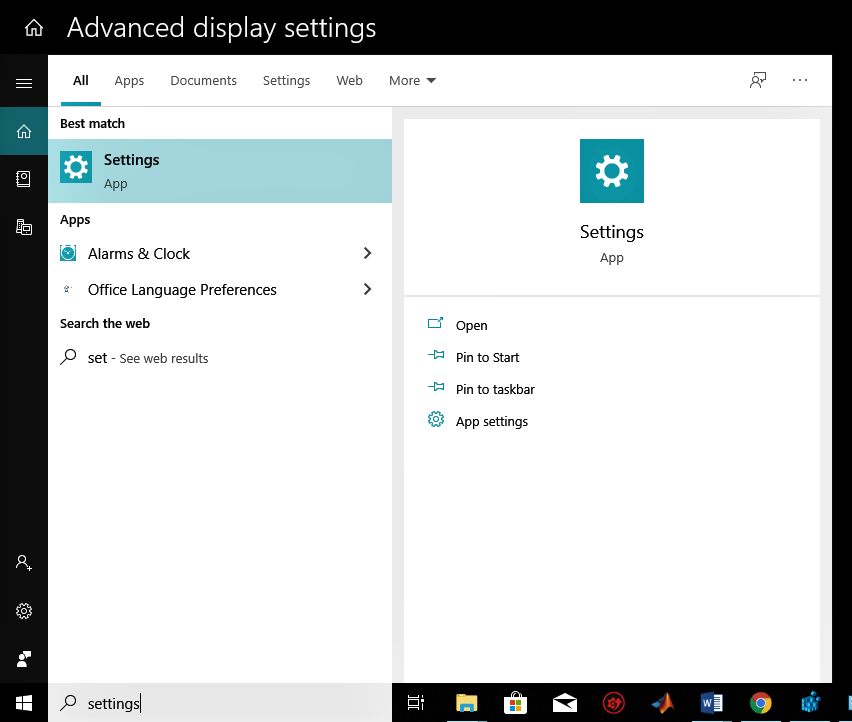Switch to the Settings filter tab
Viewport: 852px width, 722px height.
tap(286, 80)
